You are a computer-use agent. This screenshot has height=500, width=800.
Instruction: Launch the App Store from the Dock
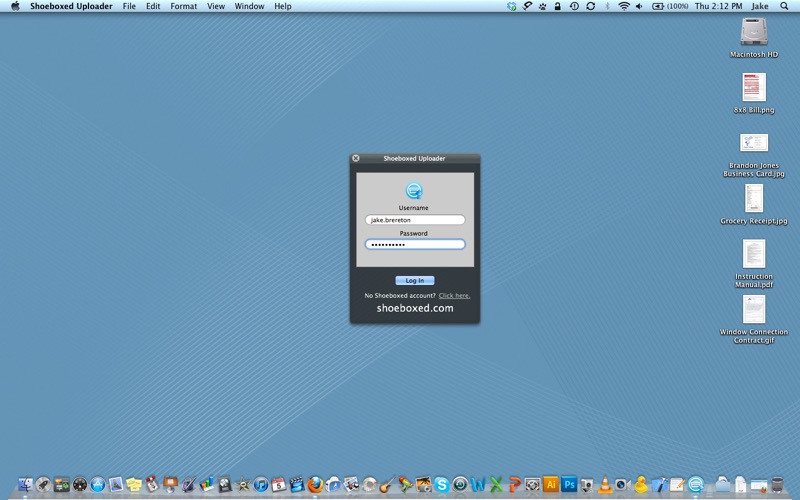tap(98, 484)
